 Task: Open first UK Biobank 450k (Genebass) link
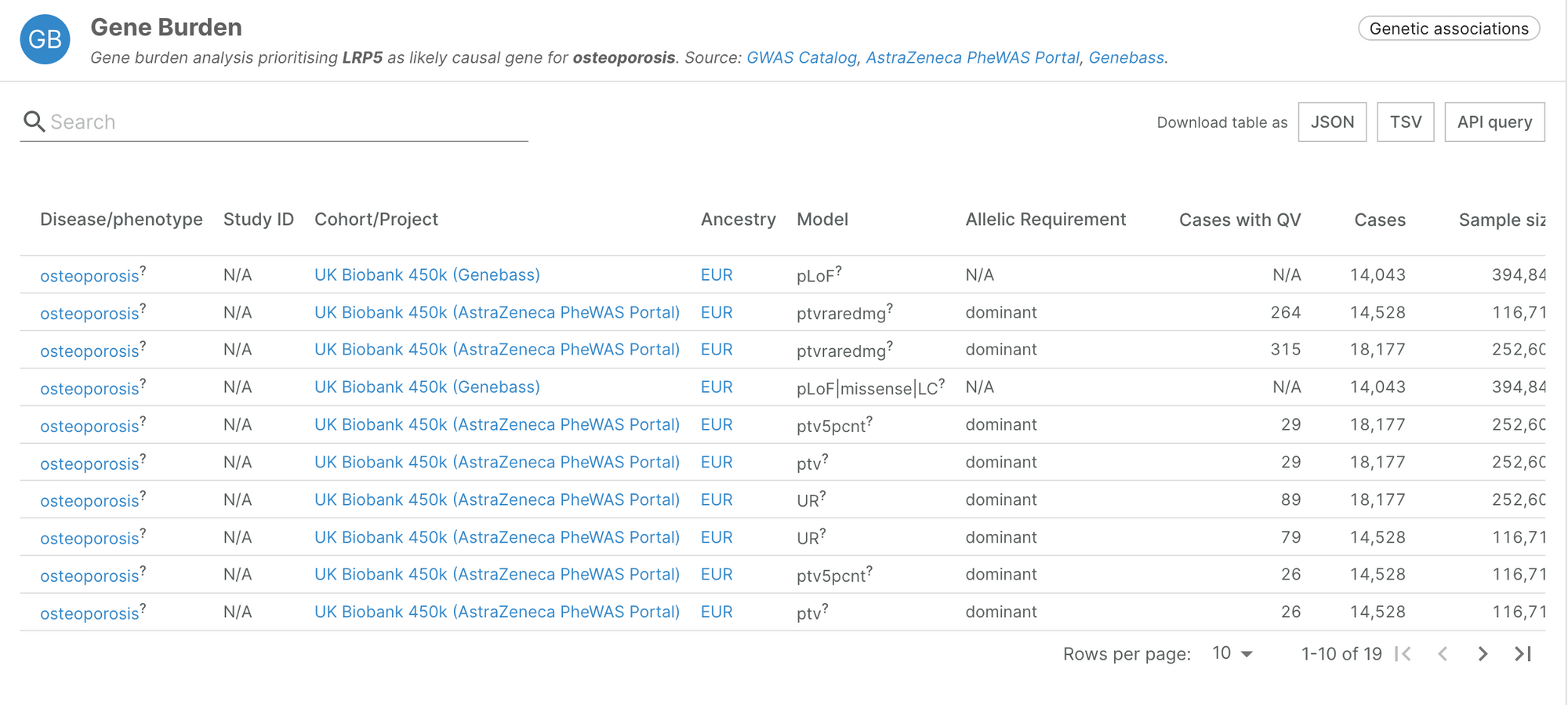click(x=426, y=275)
